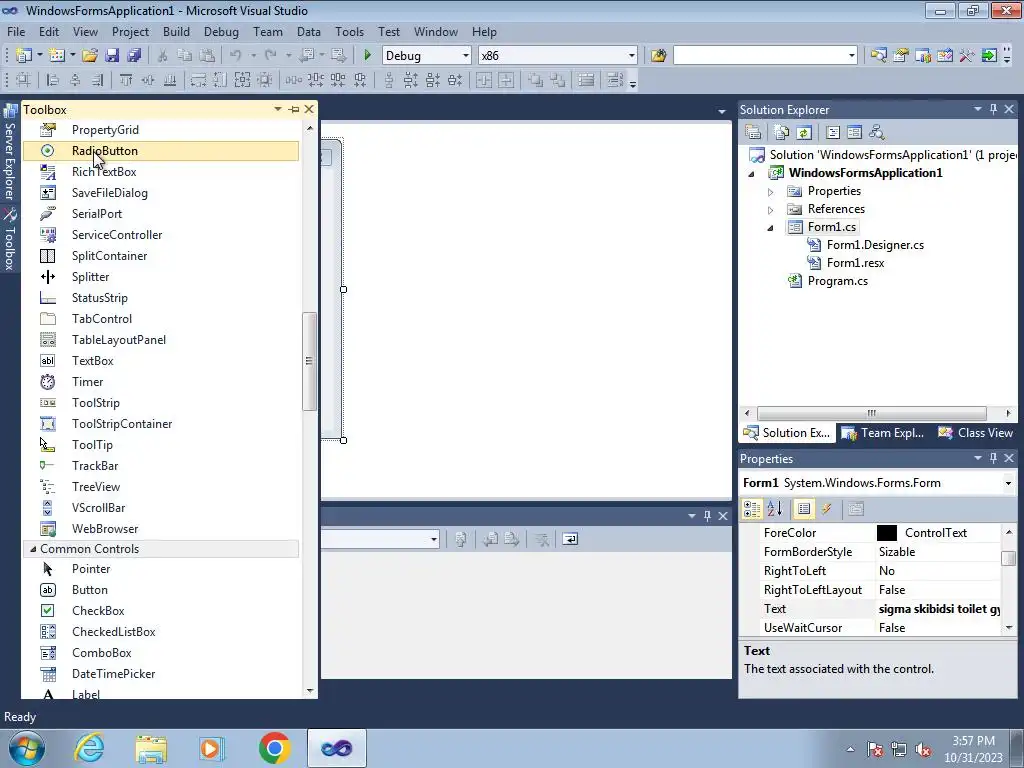The height and width of the screenshot is (768, 1024).
Task: Switch to the Class View tab
Action: pos(976,433)
